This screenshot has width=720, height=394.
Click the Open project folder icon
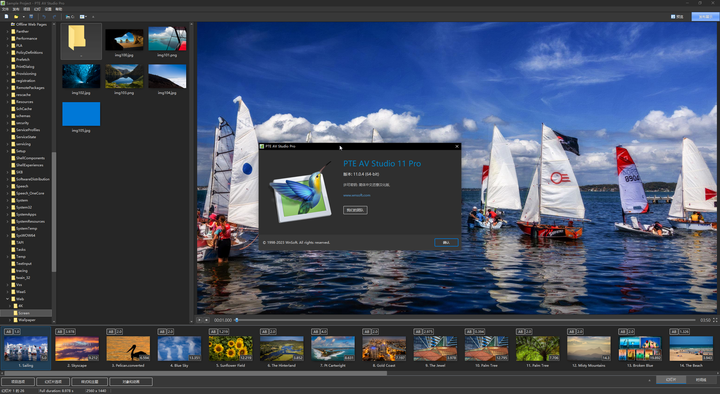click(x=16, y=17)
